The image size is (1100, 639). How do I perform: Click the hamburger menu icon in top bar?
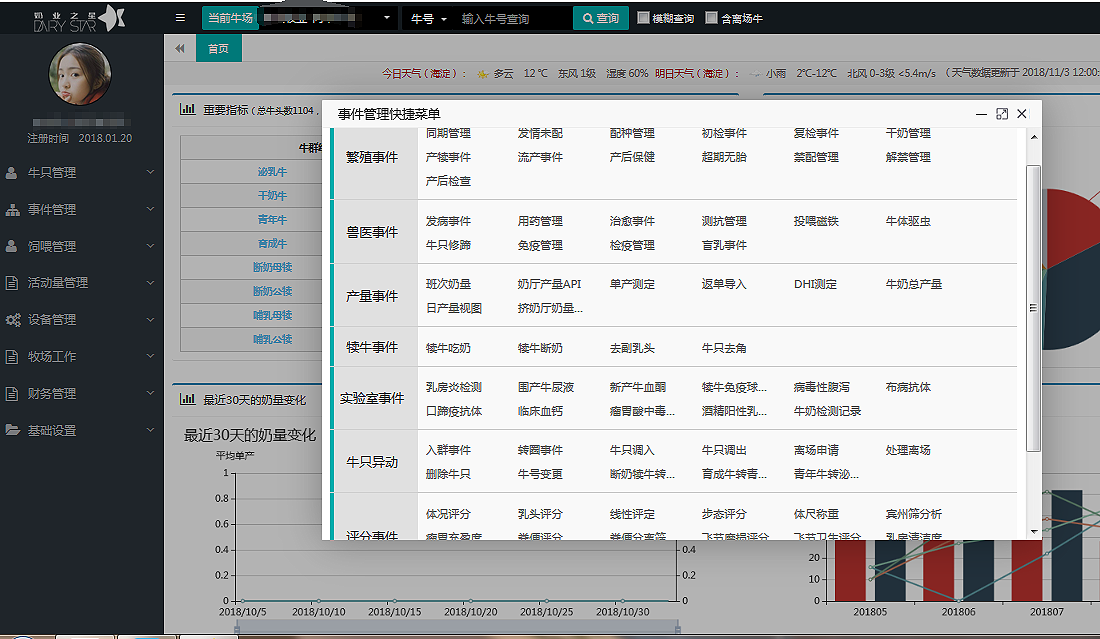pyautogui.click(x=180, y=18)
